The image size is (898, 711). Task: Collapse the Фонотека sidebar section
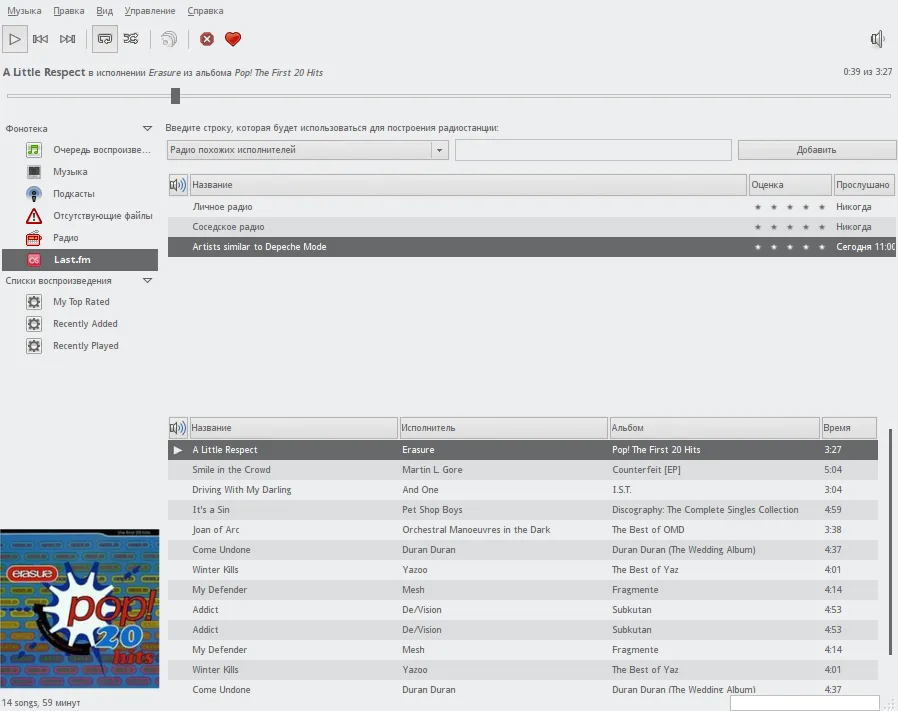(147, 129)
